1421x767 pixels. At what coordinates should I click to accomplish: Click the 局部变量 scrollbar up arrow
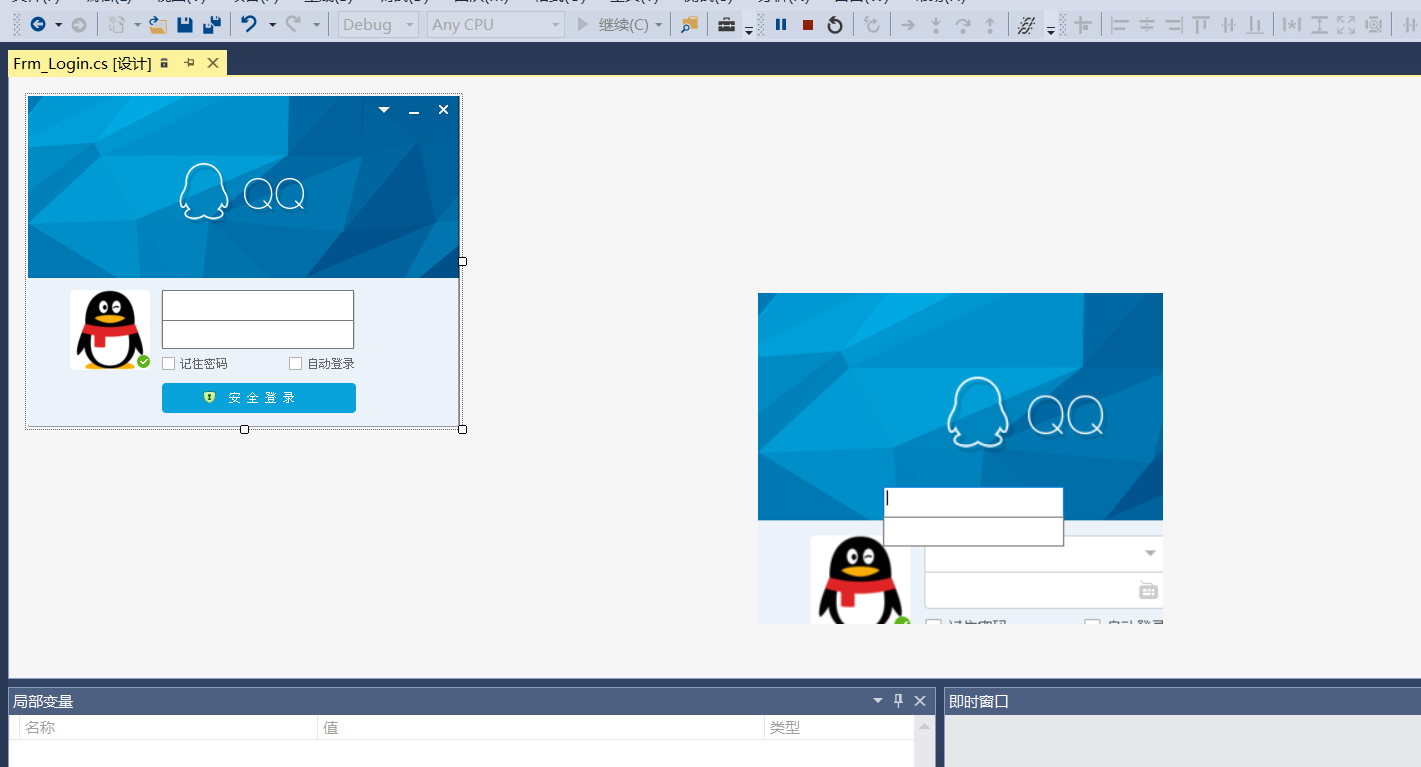click(x=924, y=727)
